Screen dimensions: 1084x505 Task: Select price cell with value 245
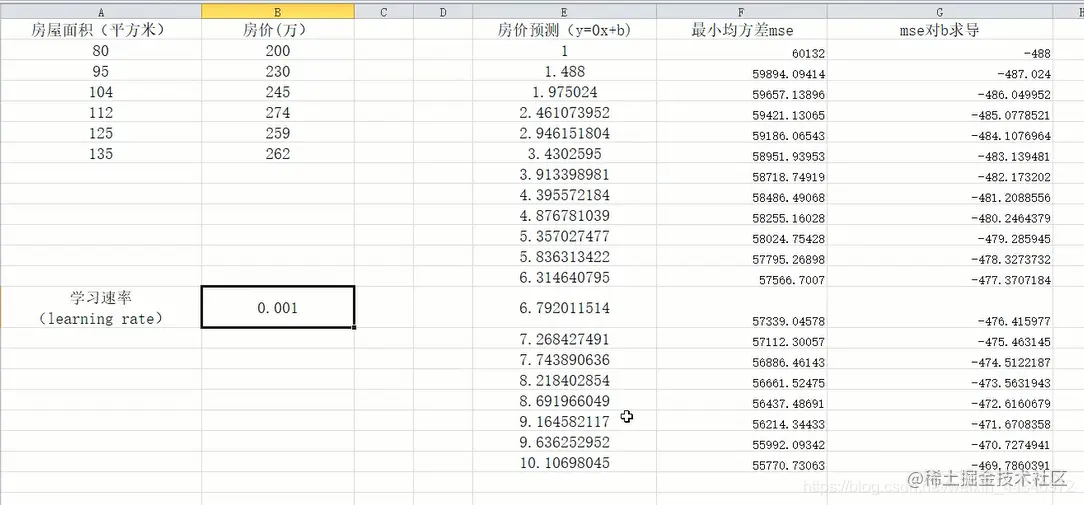278,92
